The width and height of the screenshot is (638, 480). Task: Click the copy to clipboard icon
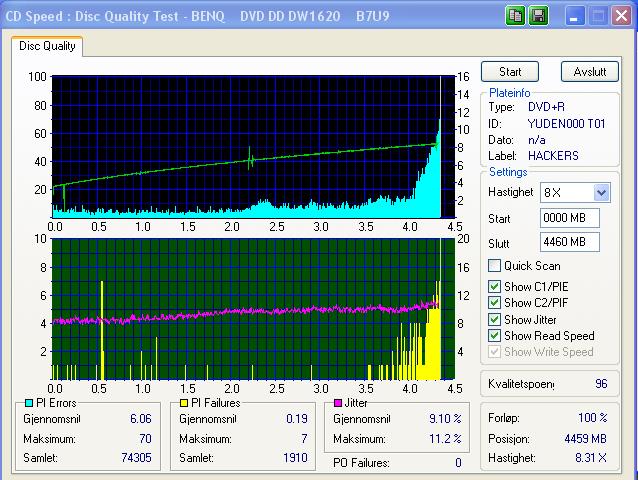pyautogui.click(x=515, y=16)
